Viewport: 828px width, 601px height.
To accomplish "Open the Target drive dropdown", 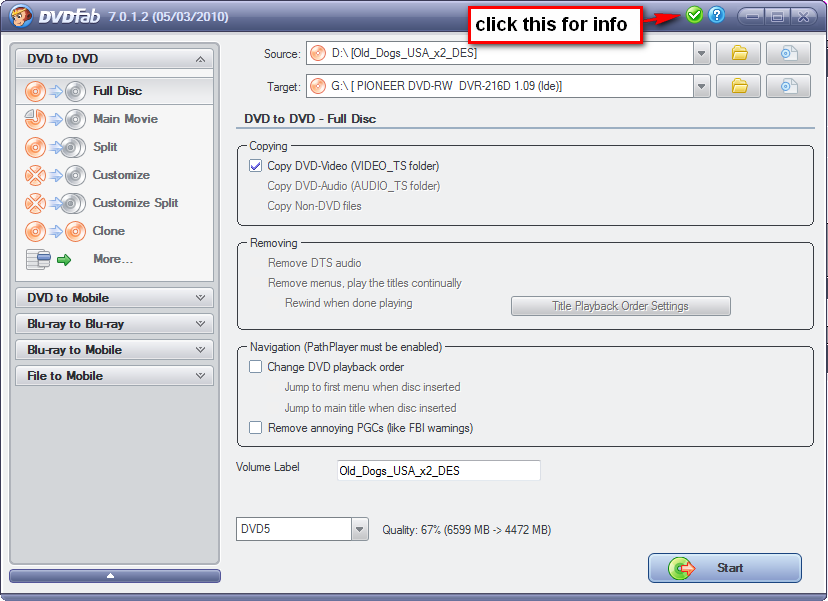I will tap(701, 86).
